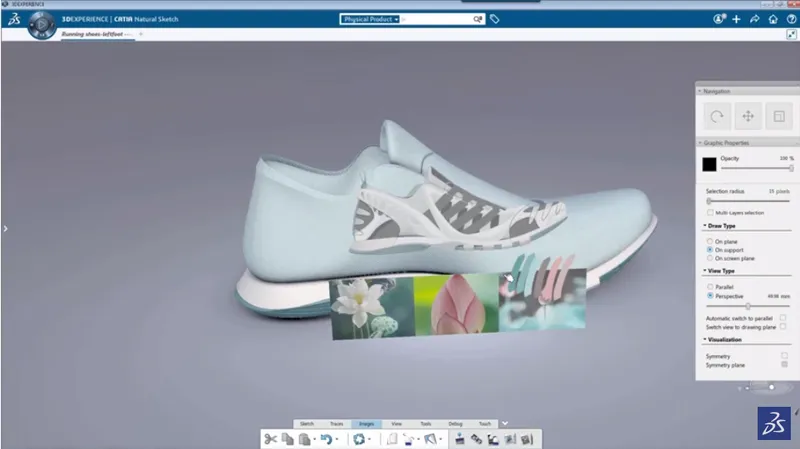This screenshot has height=449, width=800.
Task: Click the link chain image tool icon
Action: (477, 439)
